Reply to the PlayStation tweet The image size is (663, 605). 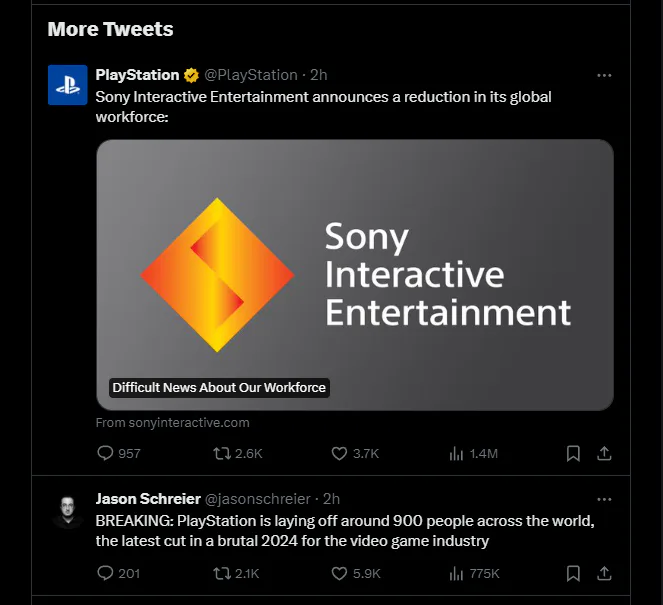(106, 453)
